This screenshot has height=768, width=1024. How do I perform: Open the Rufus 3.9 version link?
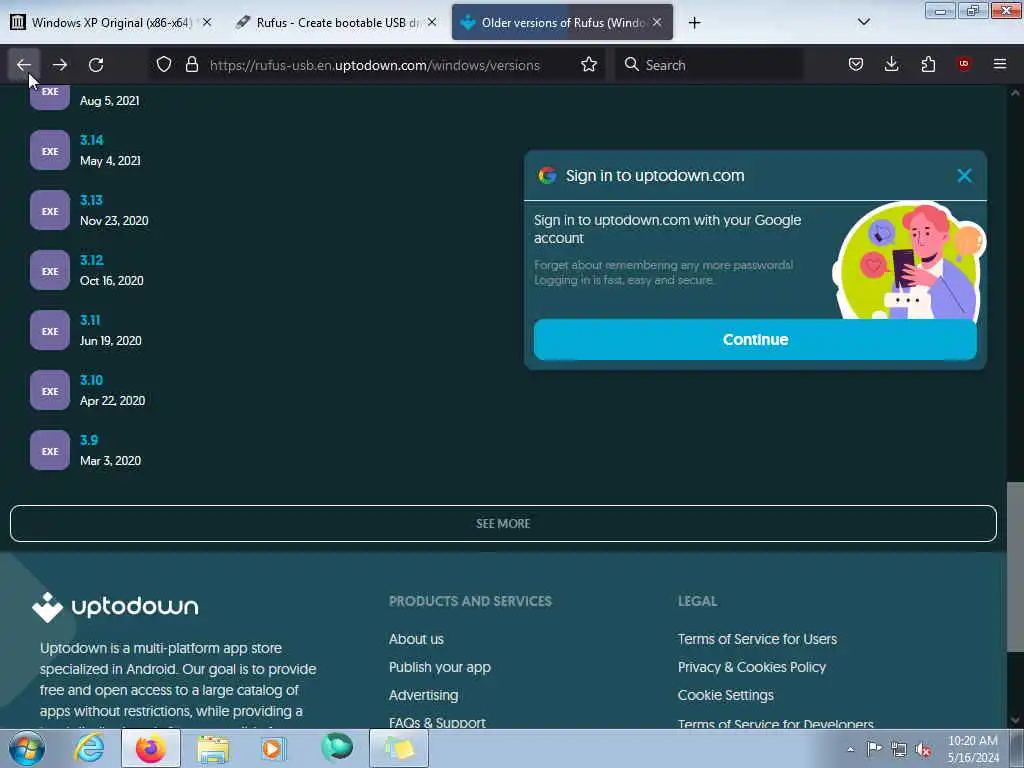(89, 441)
